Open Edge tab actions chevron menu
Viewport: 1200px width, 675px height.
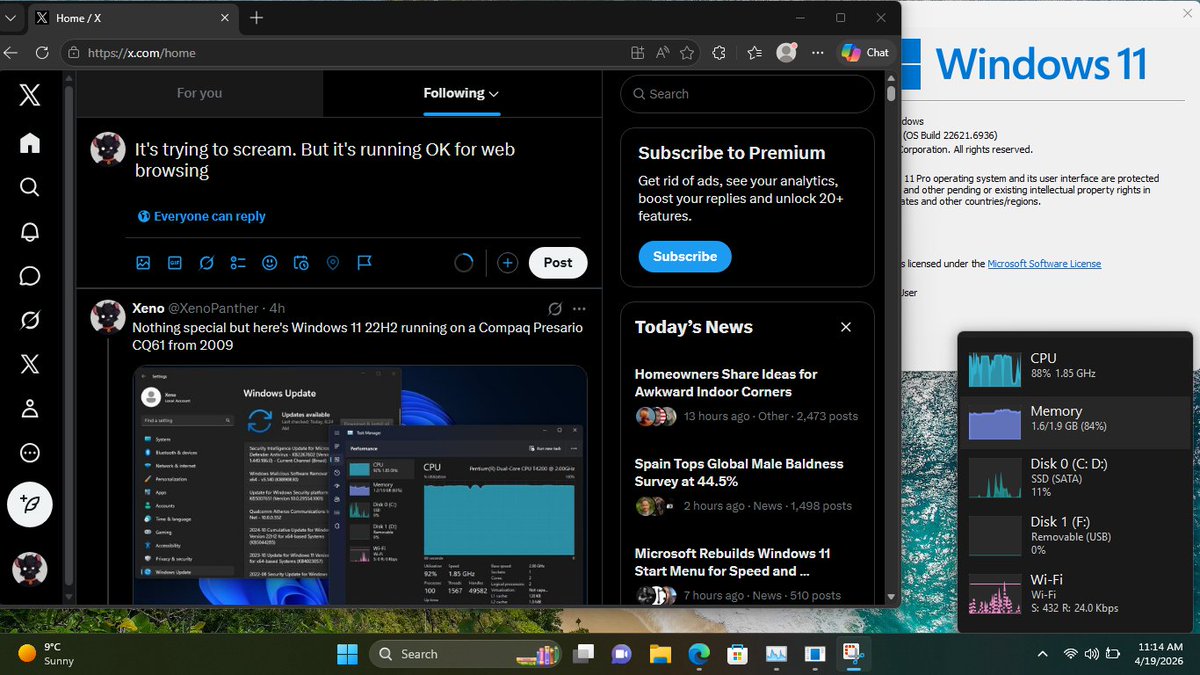pyautogui.click(x=11, y=18)
